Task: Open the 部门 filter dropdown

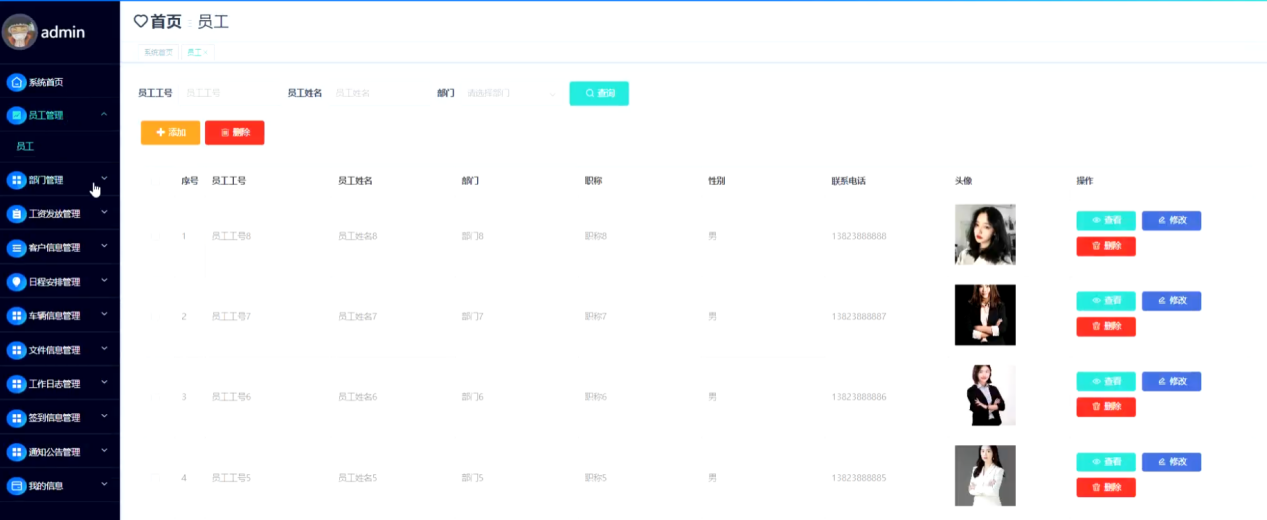Action: click(510, 93)
